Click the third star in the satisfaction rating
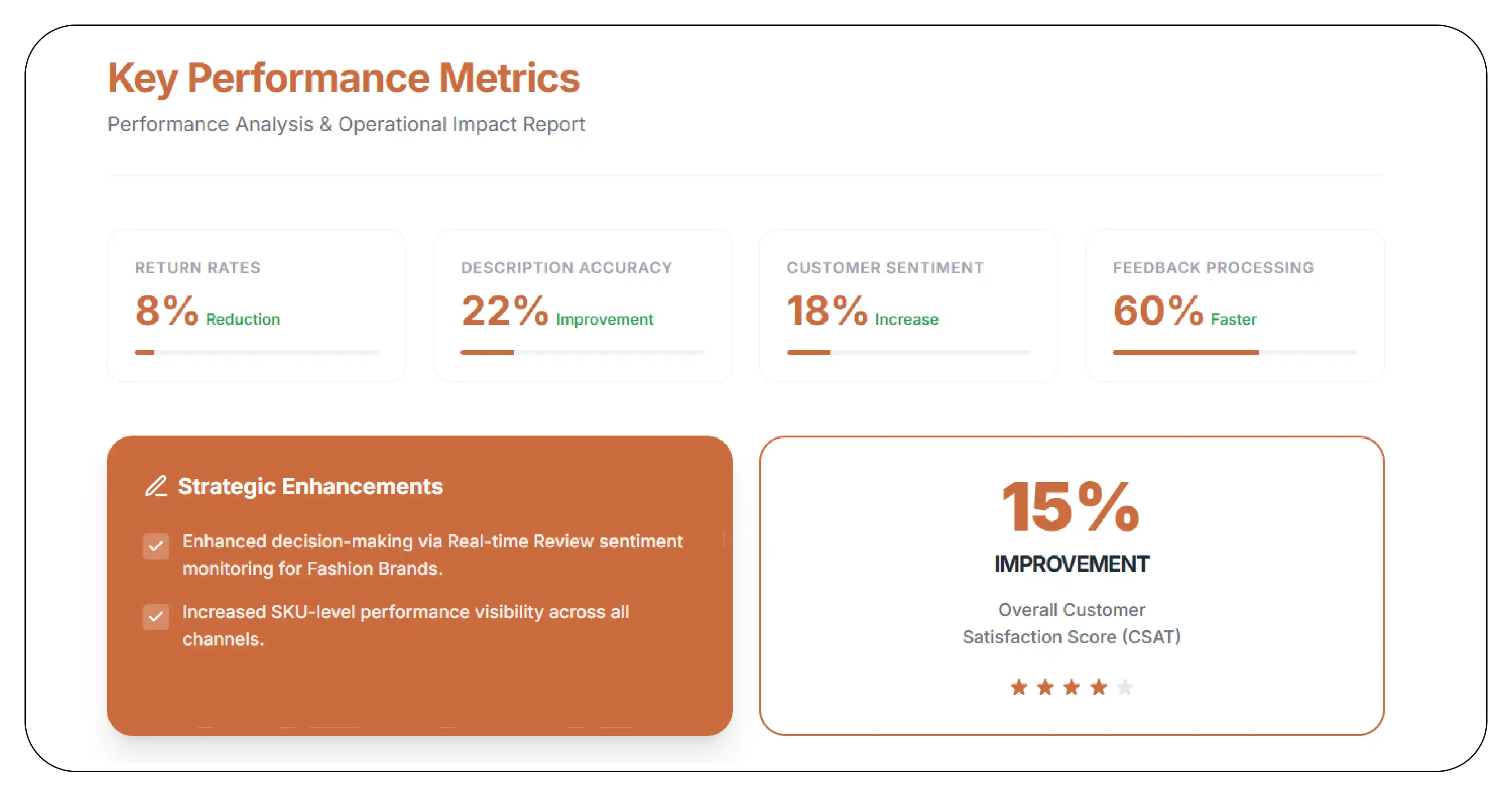Viewport: 1512px width, 797px height. tap(1071, 686)
